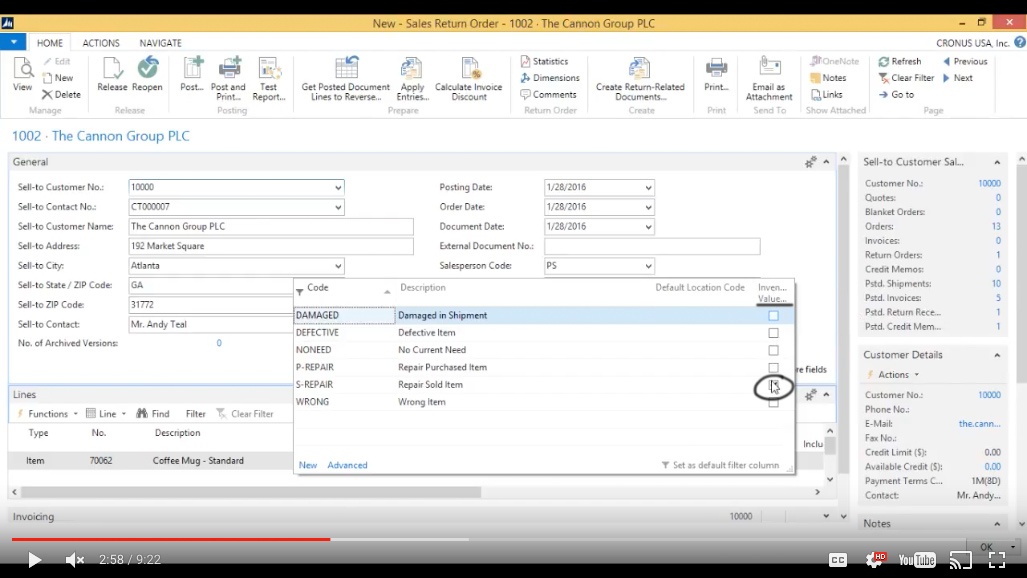1027x578 pixels.
Task: Check the DAMAGED row inventory value checkbox
Action: 774,316
